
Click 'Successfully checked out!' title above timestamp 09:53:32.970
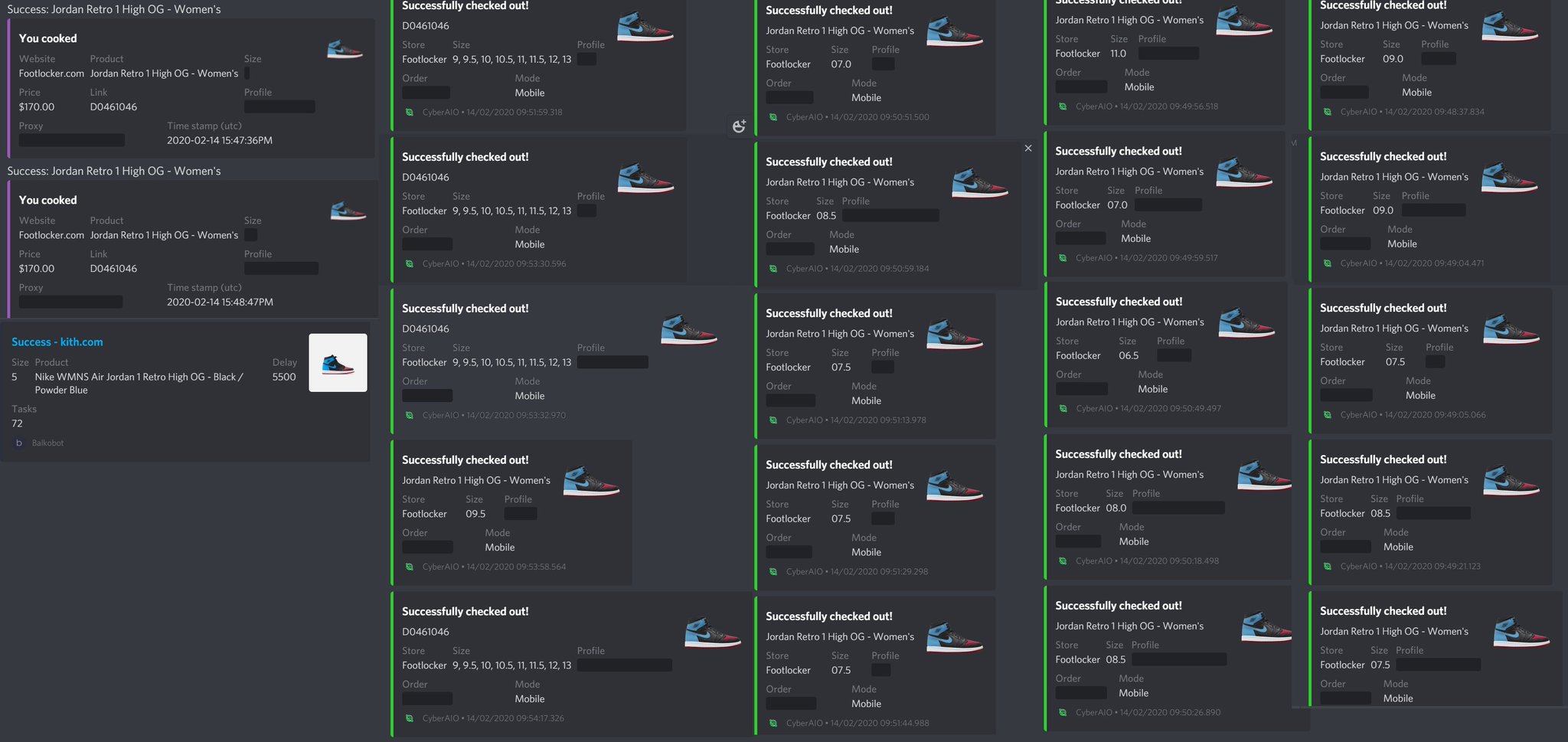click(x=465, y=309)
